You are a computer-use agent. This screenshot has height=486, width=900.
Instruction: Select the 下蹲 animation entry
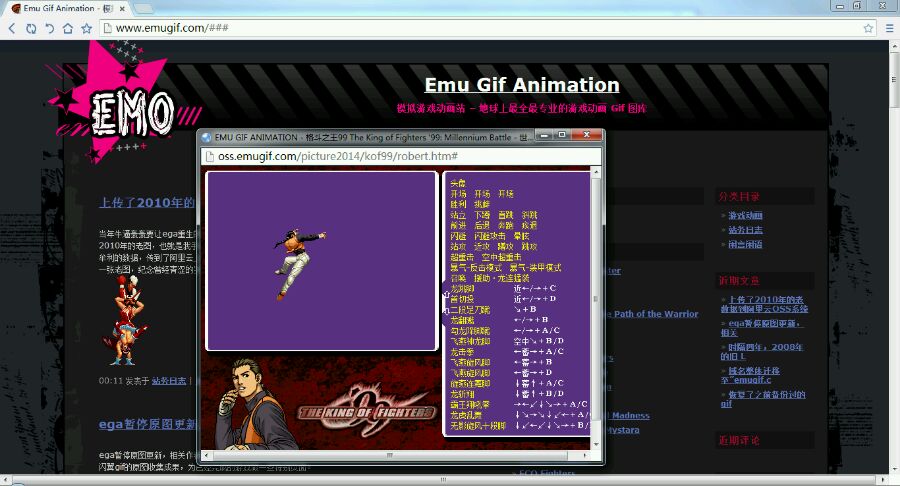(482, 215)
